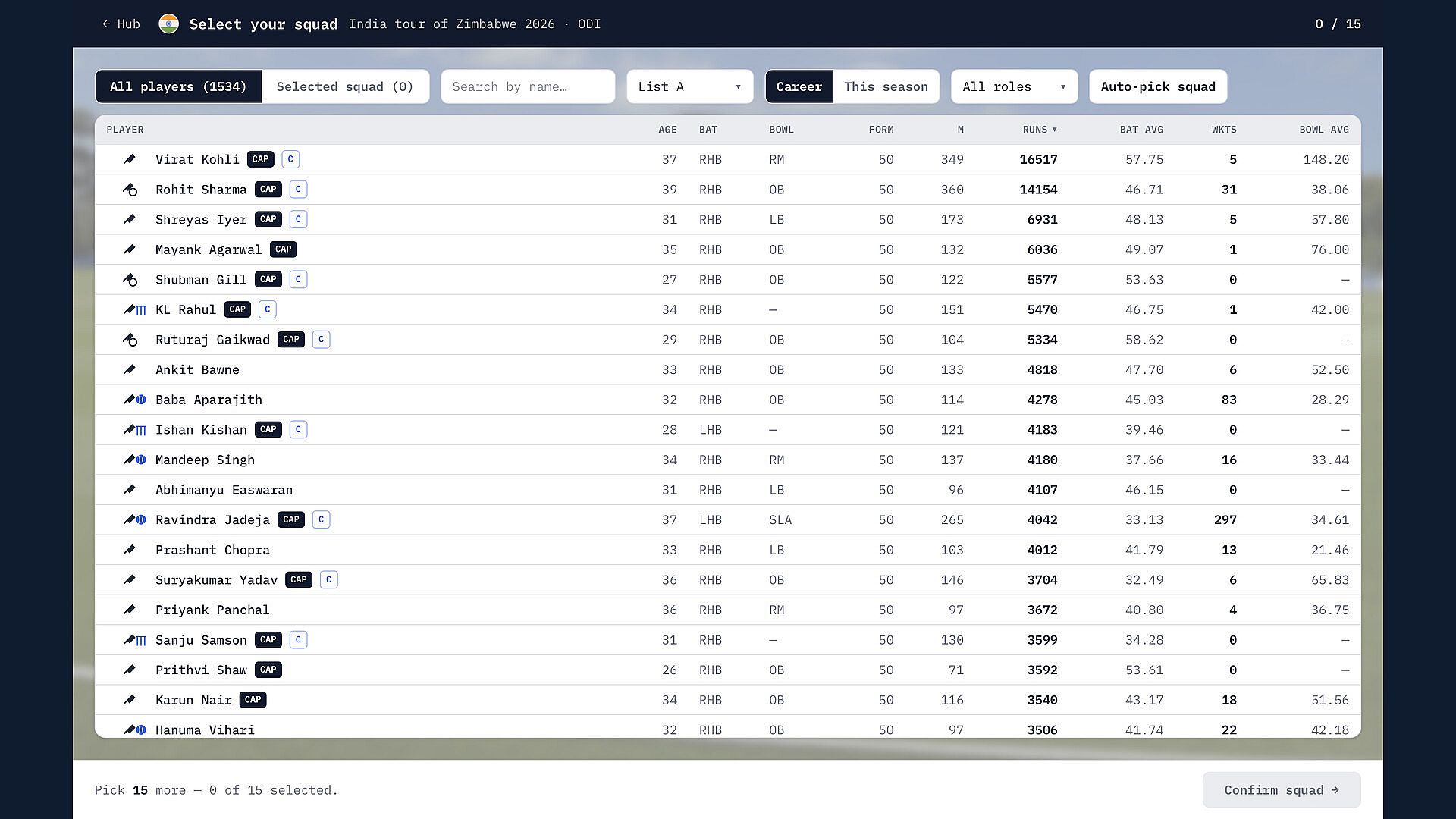Click the runs value 16517

1038,159
